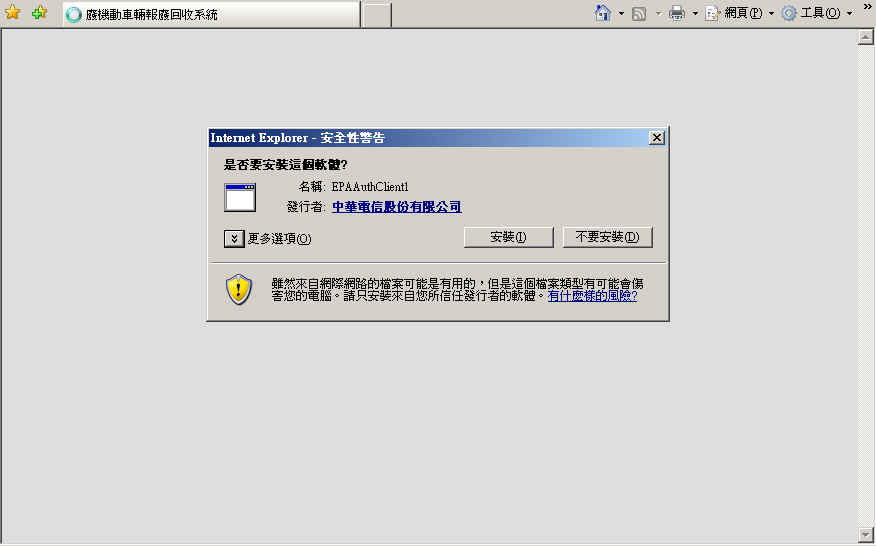
Task: Click the scrollbar up arrow
Action: [865, 37]
